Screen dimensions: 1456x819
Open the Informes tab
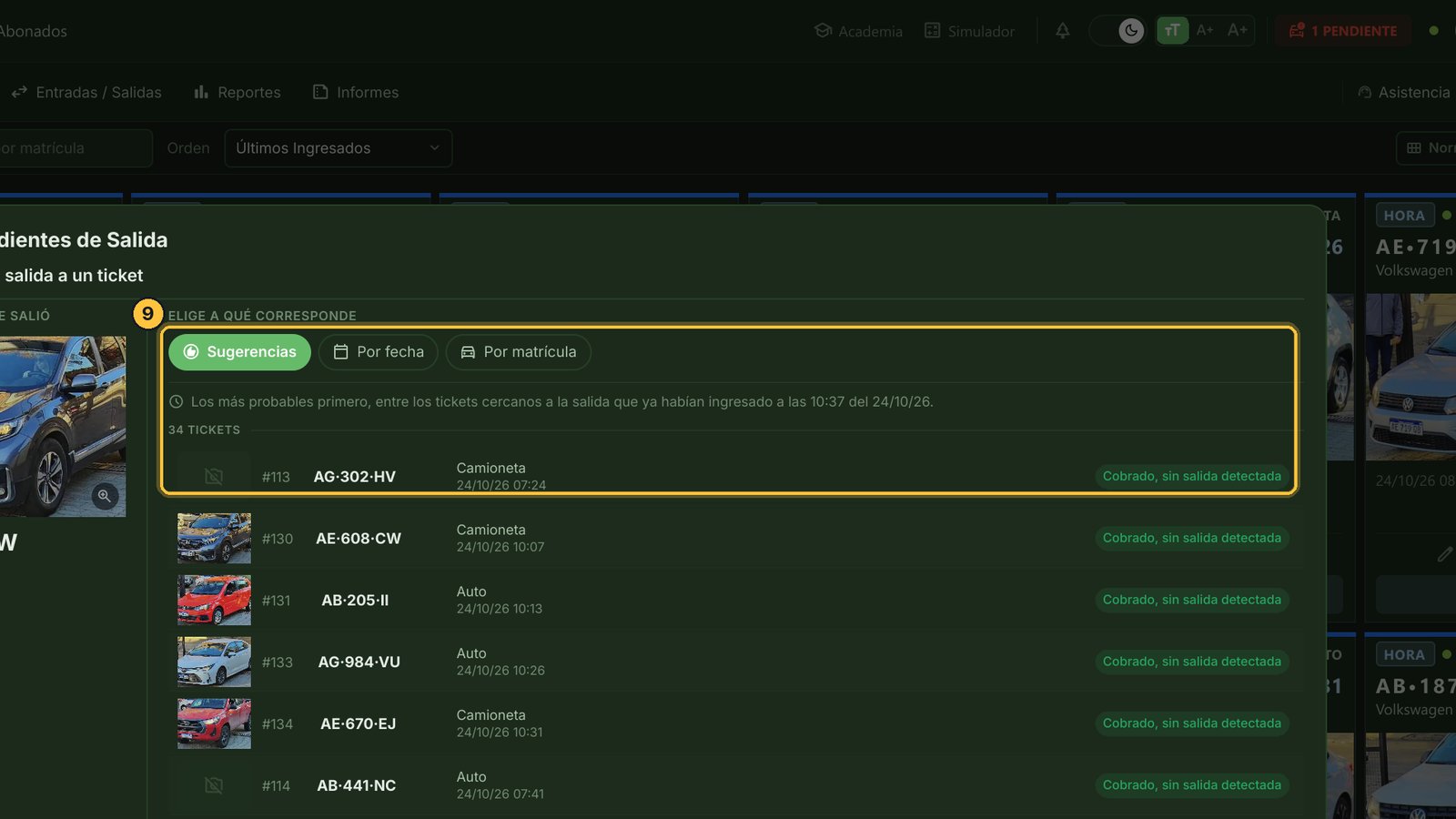356,93
